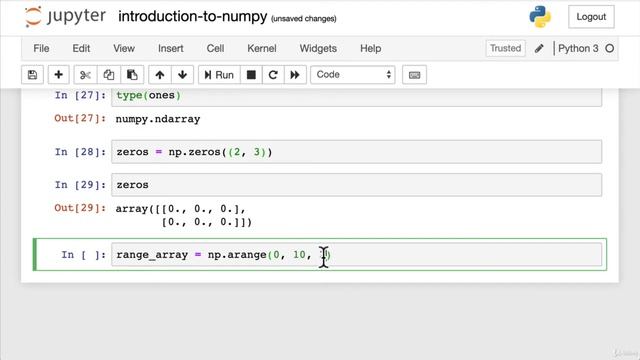Click the type(ones) code cell
Image resolution: width=640 pixels, height=360 pixels.
356,97
